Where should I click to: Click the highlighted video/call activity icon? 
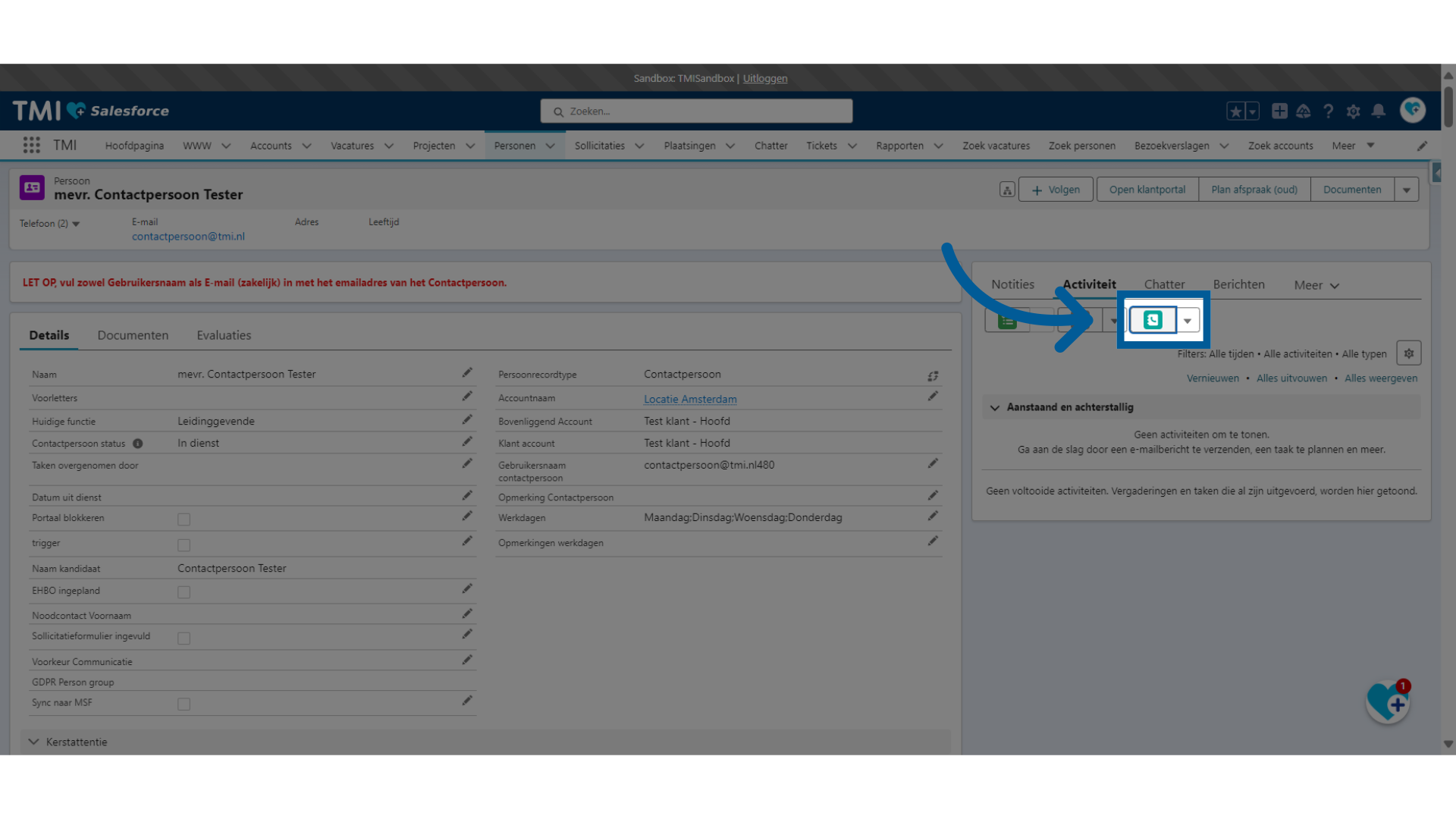(x=1151, y=320)
